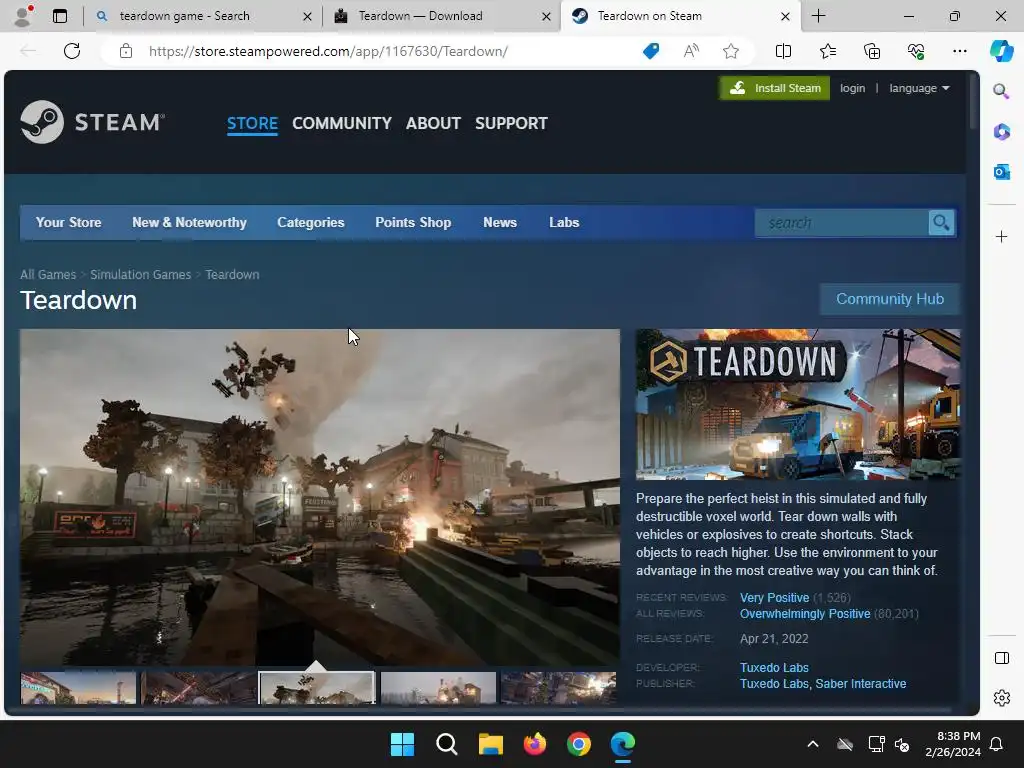View site information via the lock icon
Image resolution: width=1024 pixels, height=768 pixels.
tap(126, 51)
